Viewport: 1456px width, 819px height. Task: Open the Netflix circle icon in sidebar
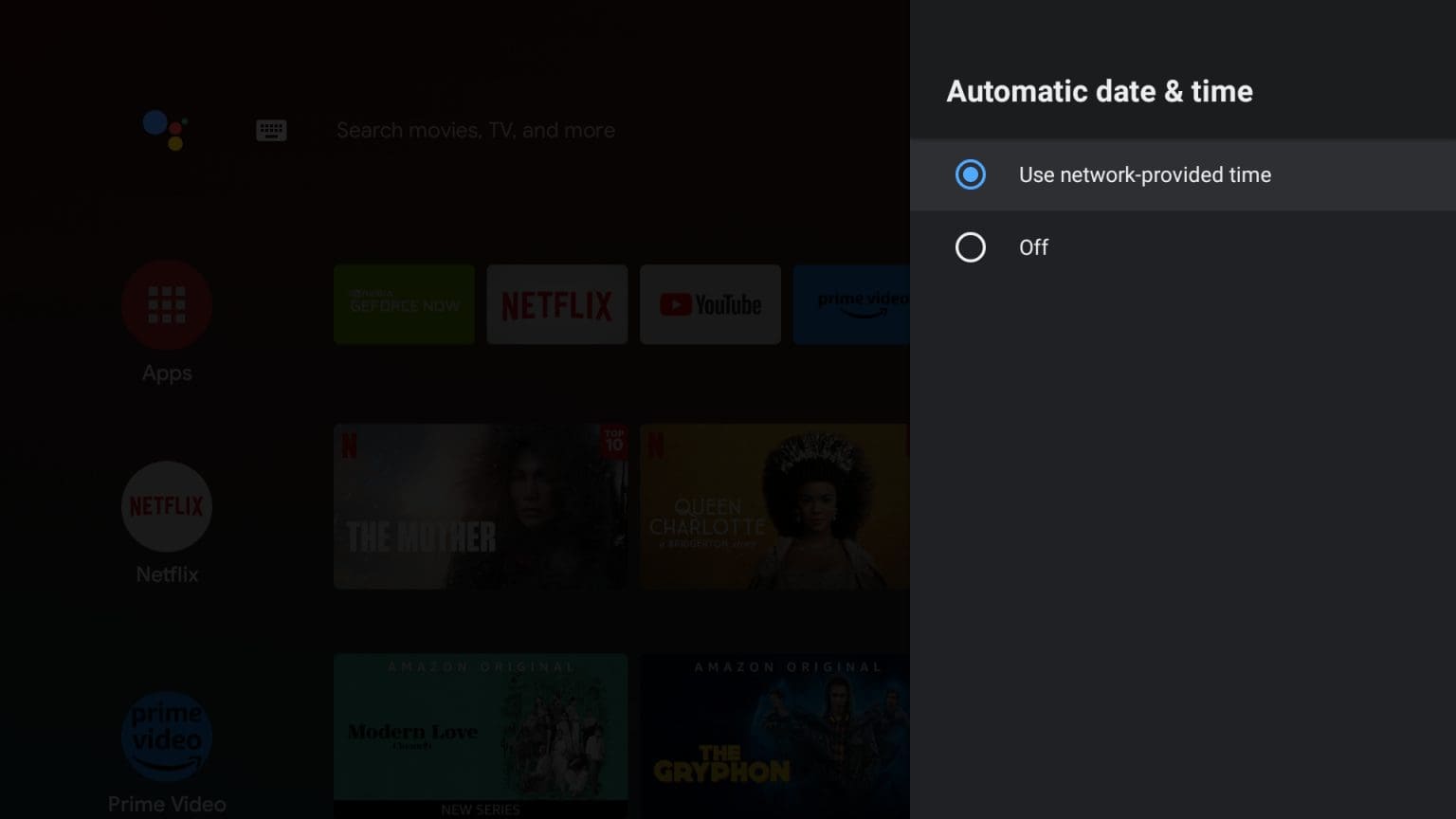[167, 506]
